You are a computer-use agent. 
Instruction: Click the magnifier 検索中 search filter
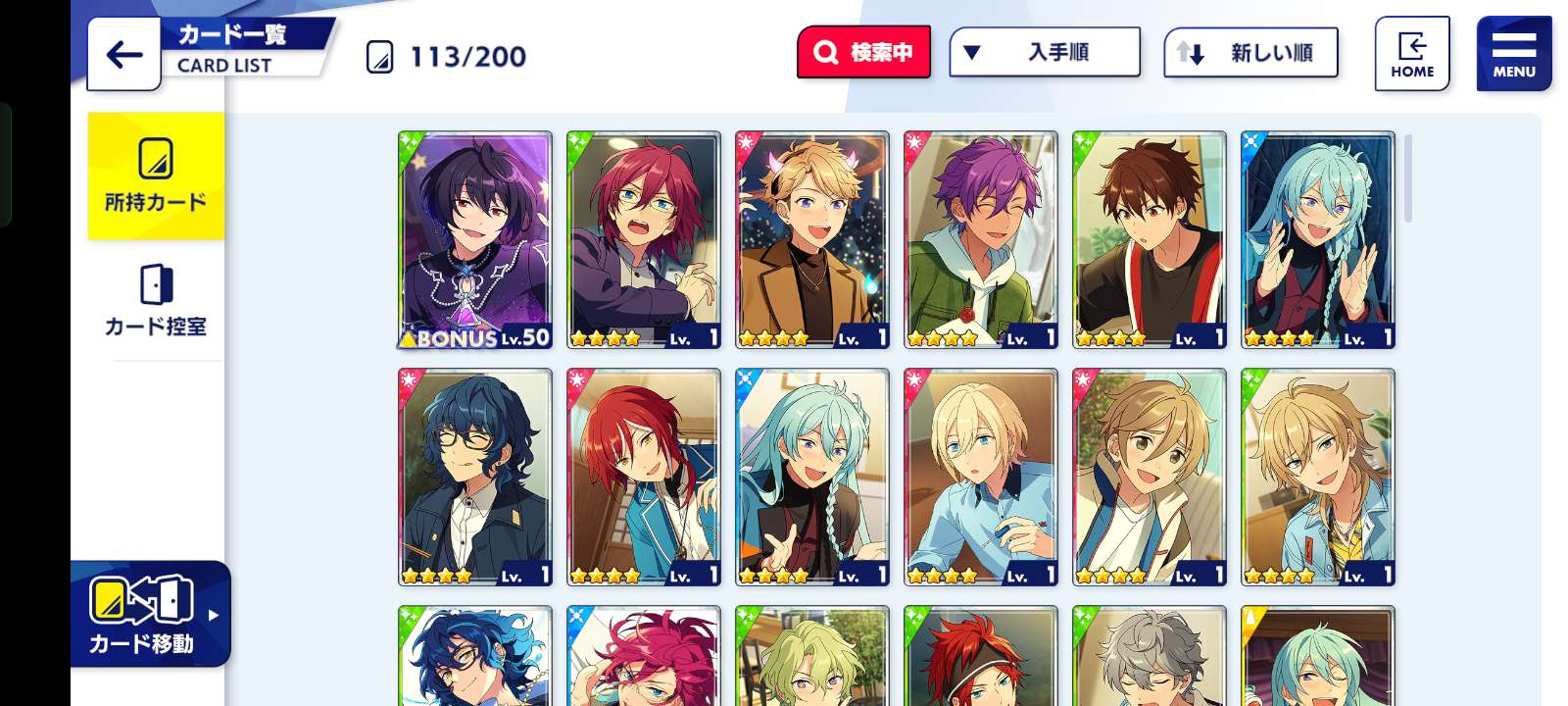tap(863, 52)
